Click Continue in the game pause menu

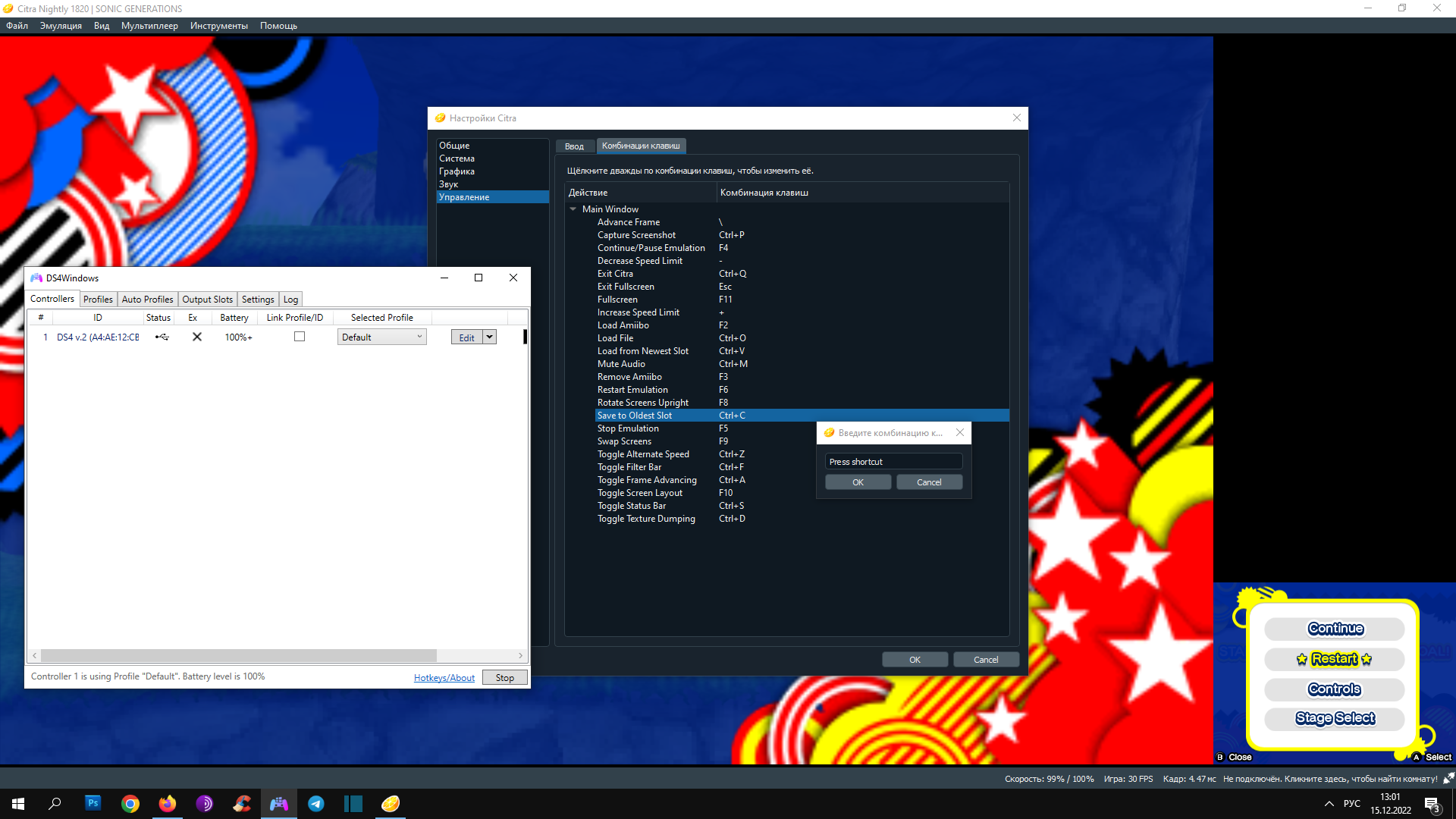(1335, 629)
